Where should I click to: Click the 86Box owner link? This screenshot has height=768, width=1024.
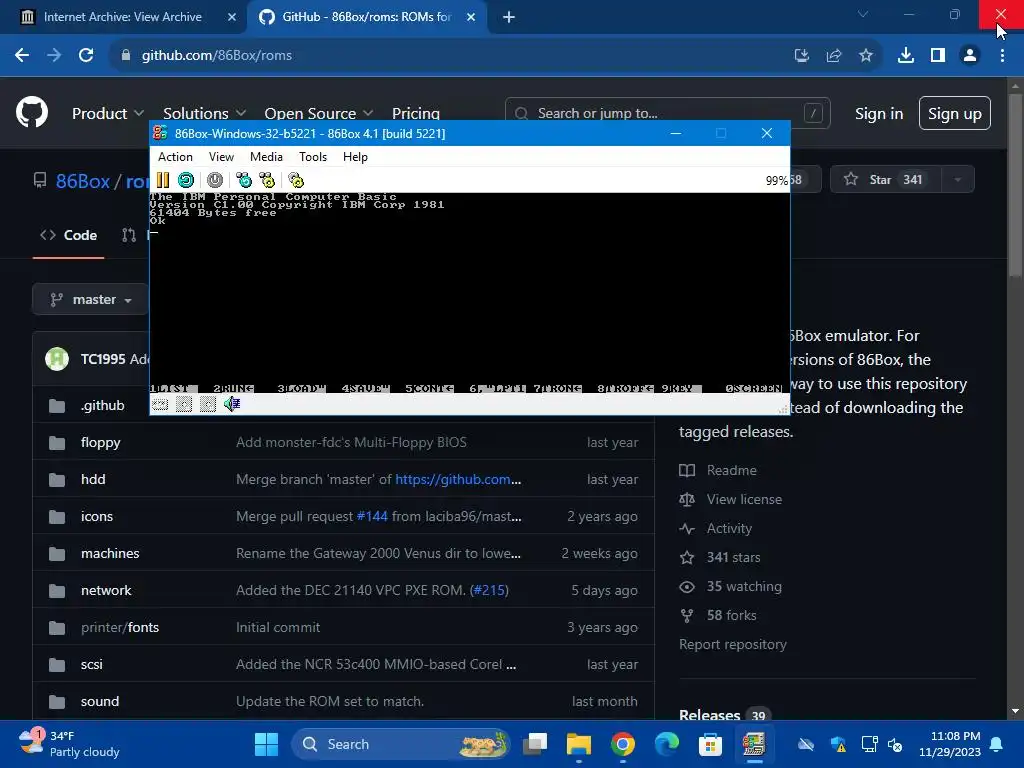click(83, 181)
